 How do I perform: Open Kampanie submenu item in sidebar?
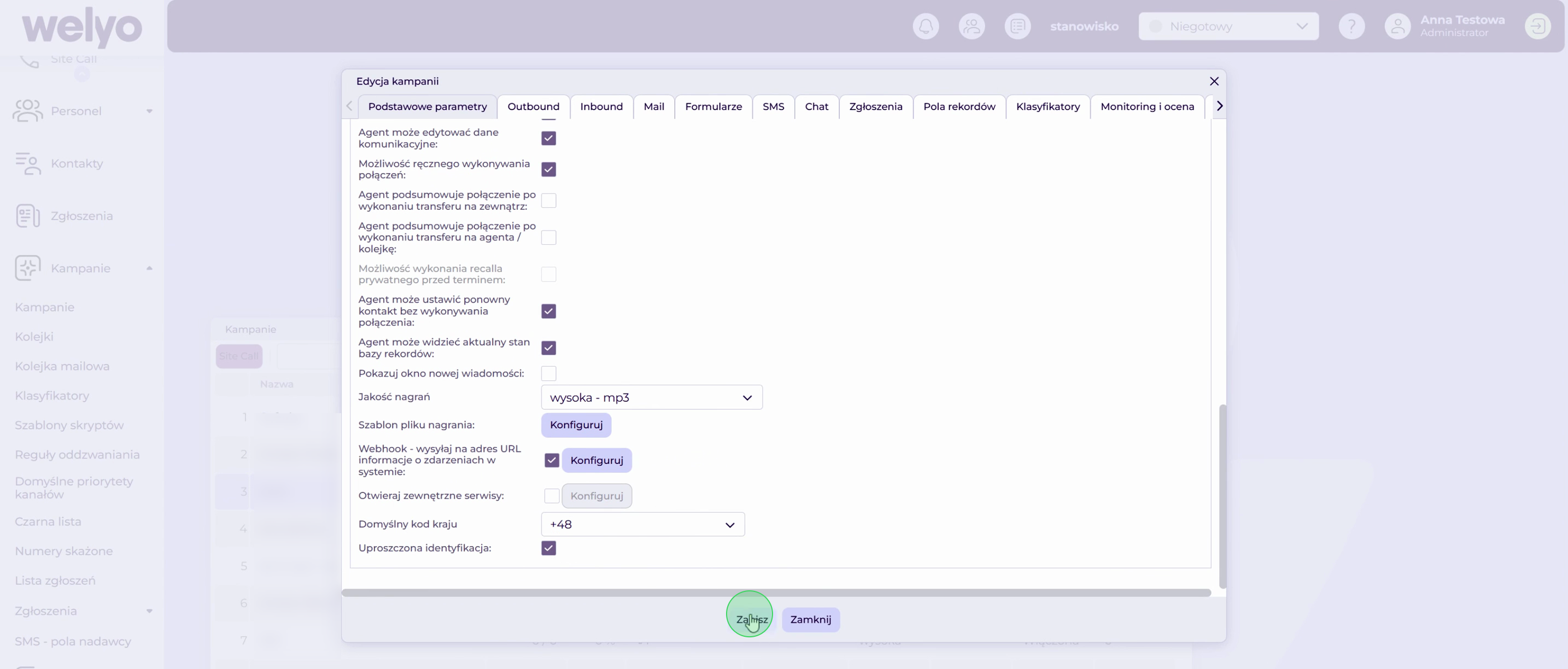(44, 307)
